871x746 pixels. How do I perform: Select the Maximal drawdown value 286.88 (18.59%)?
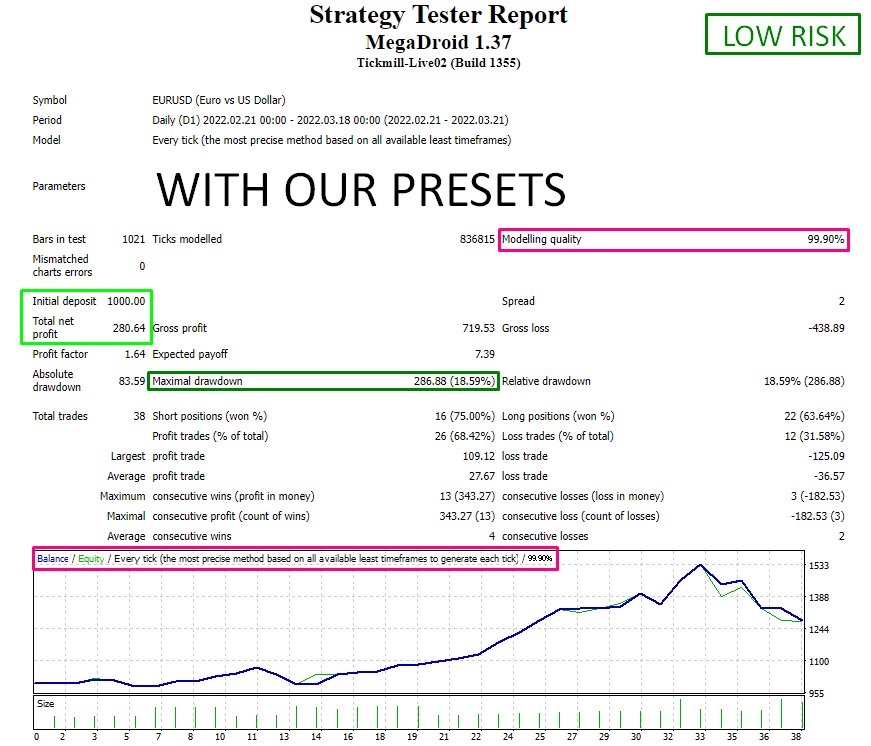click(x=454, y=381)
